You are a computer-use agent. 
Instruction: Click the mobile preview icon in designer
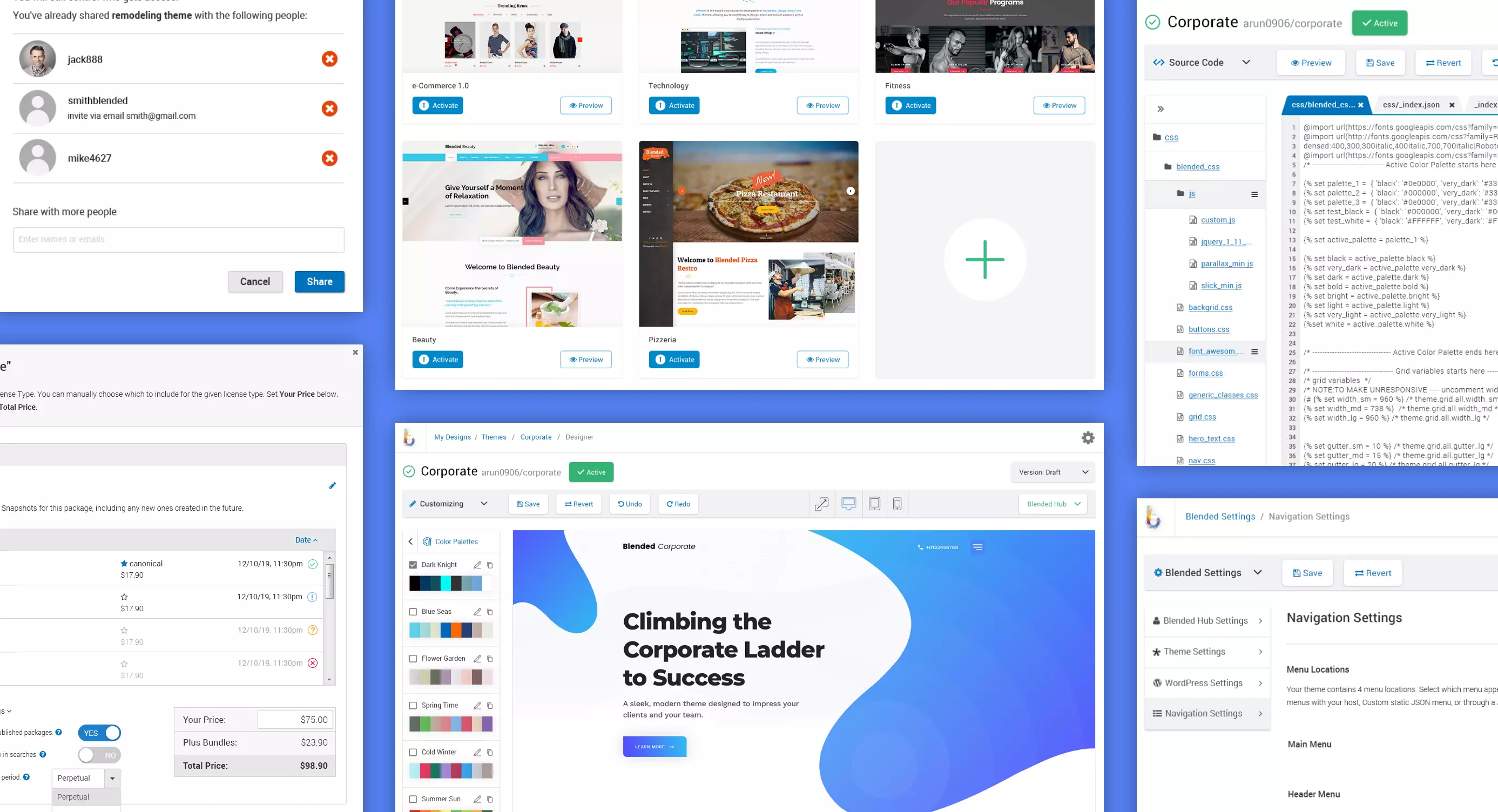point(897,503)
